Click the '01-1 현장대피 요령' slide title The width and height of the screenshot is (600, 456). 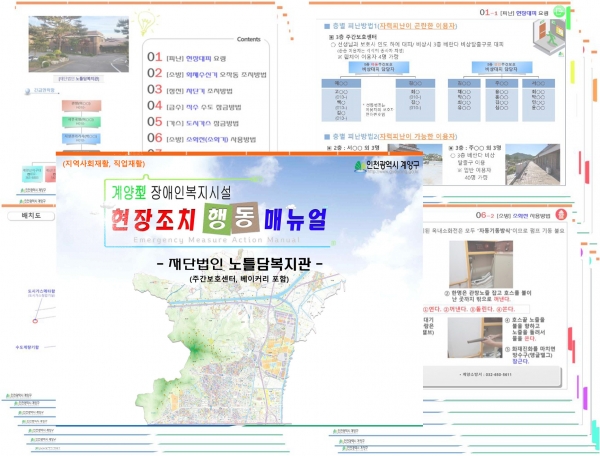pyautogui.click(x=514, y=13)
